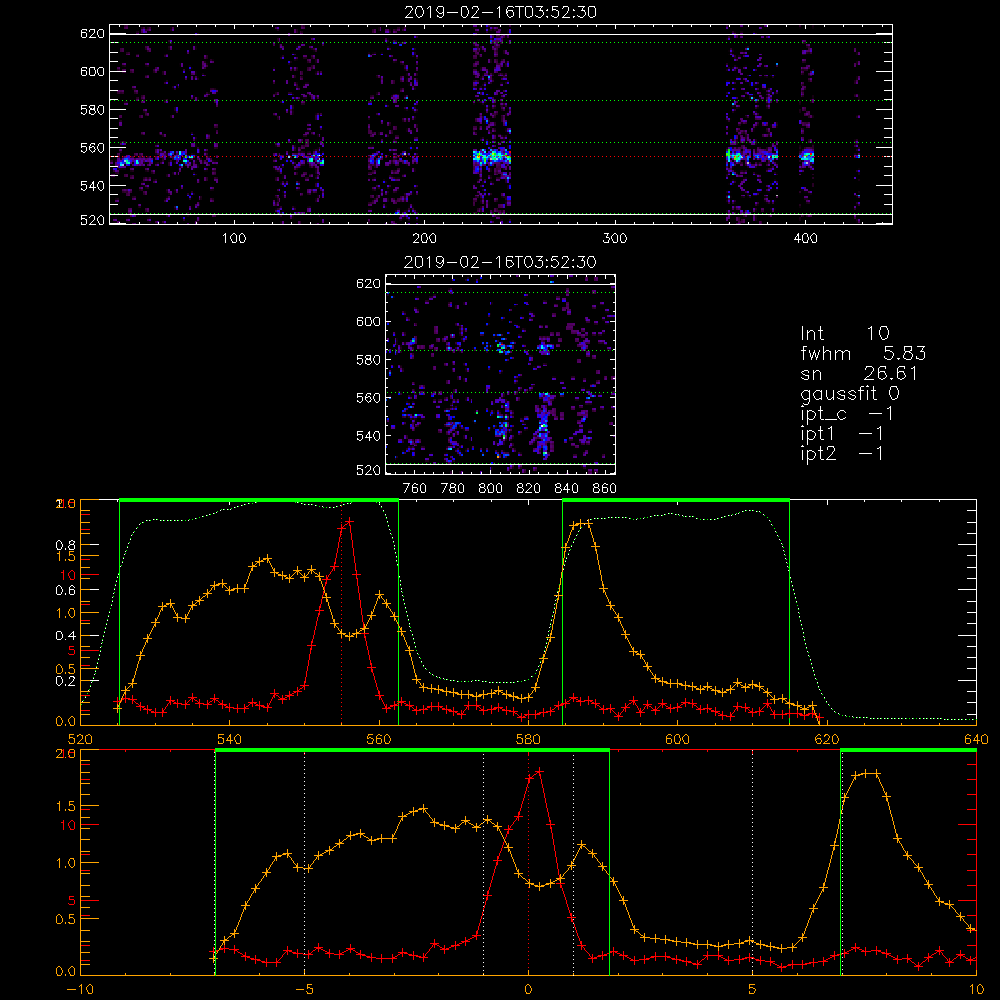Click the 640 x-axis label of the profile plot
The height and width of the screenshot is (1000, 1000).
coord(976,739)
